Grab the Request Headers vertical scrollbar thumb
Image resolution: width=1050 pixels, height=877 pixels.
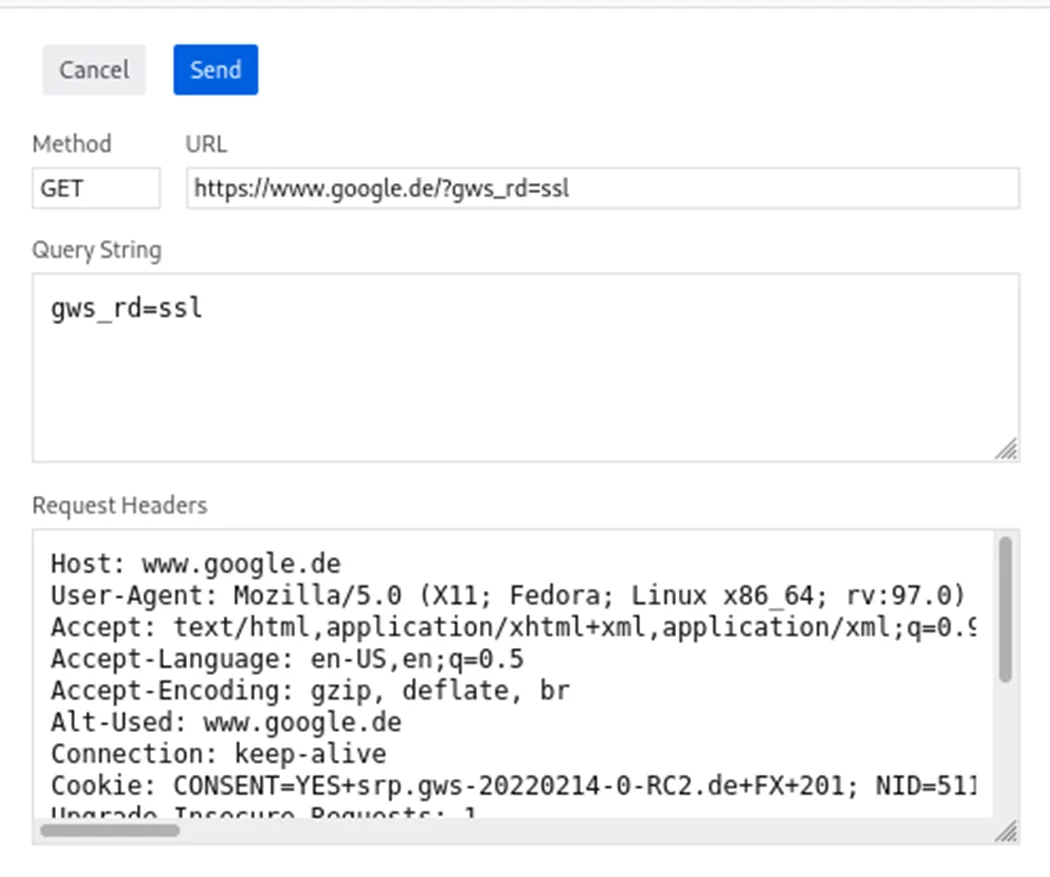click(x=1005, y=609)
